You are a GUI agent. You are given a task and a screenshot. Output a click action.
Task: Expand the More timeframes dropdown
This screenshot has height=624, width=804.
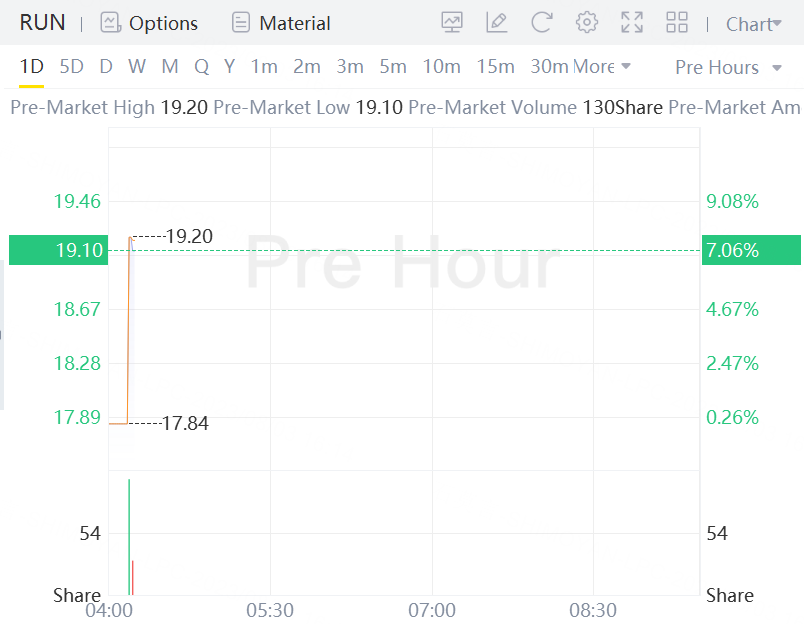point(602,67)
